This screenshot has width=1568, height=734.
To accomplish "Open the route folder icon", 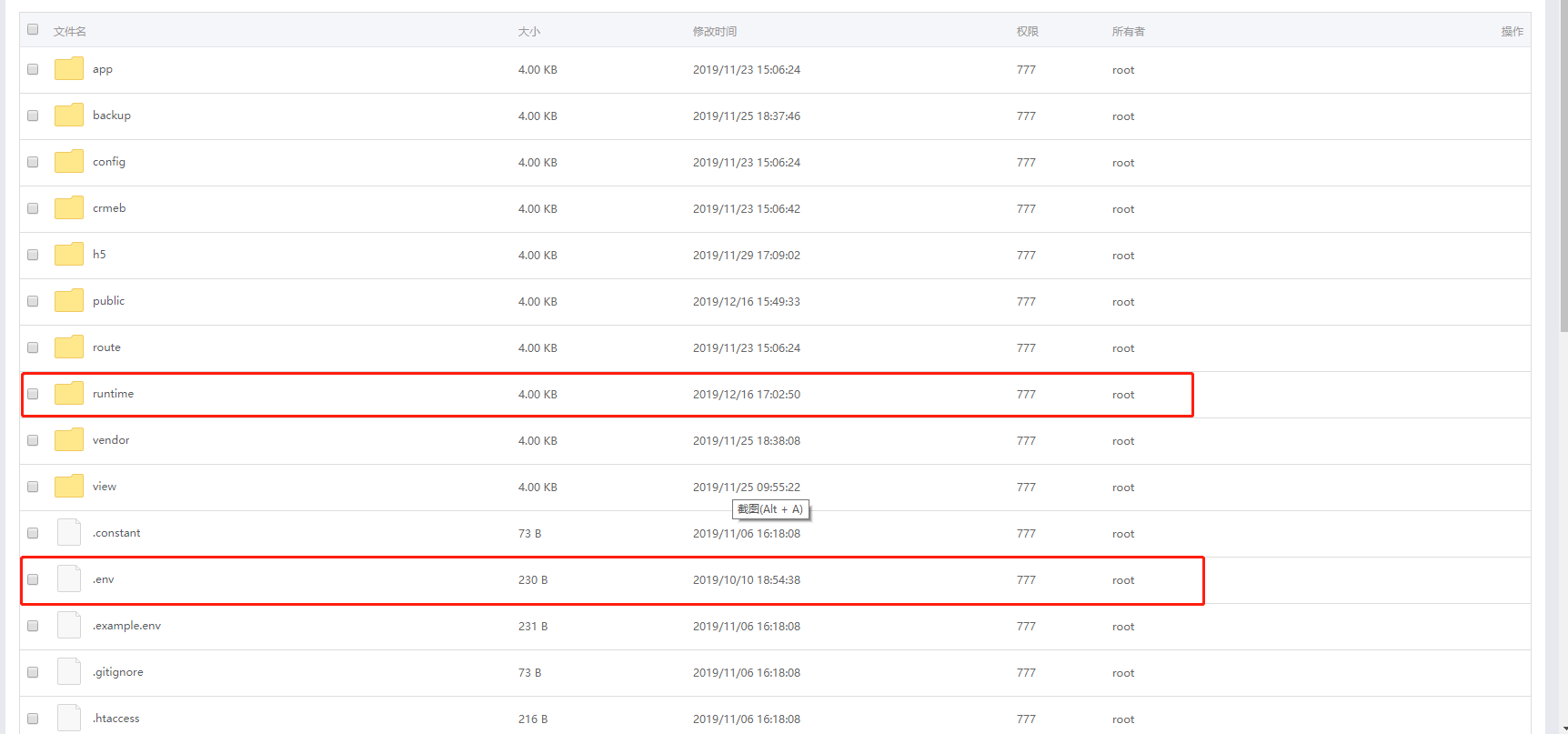I will pyautogui.click(x=69, y=347).
